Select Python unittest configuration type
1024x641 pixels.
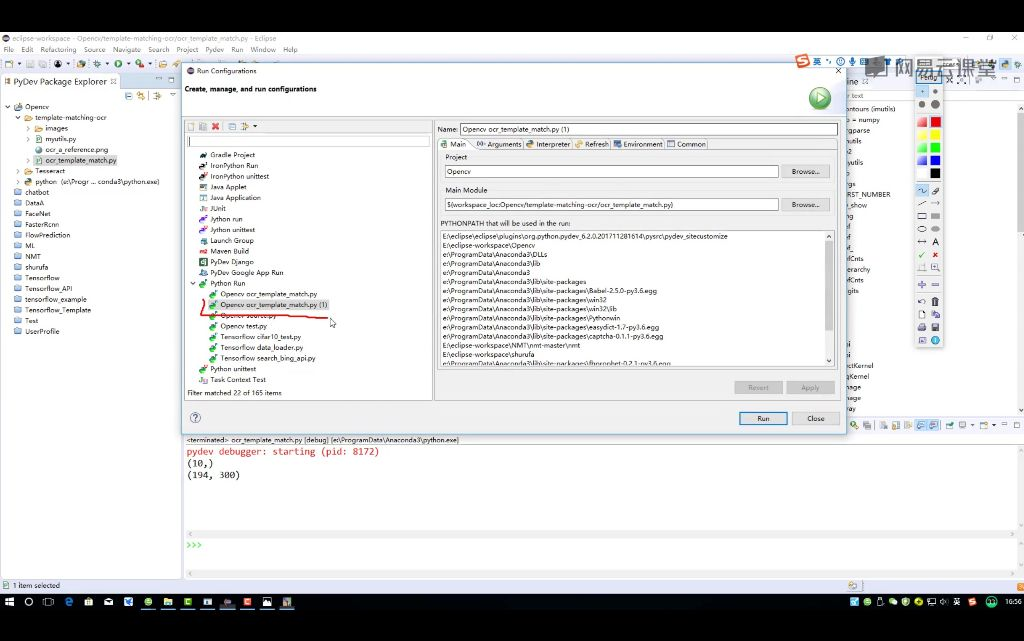click(x=233, y=369)
